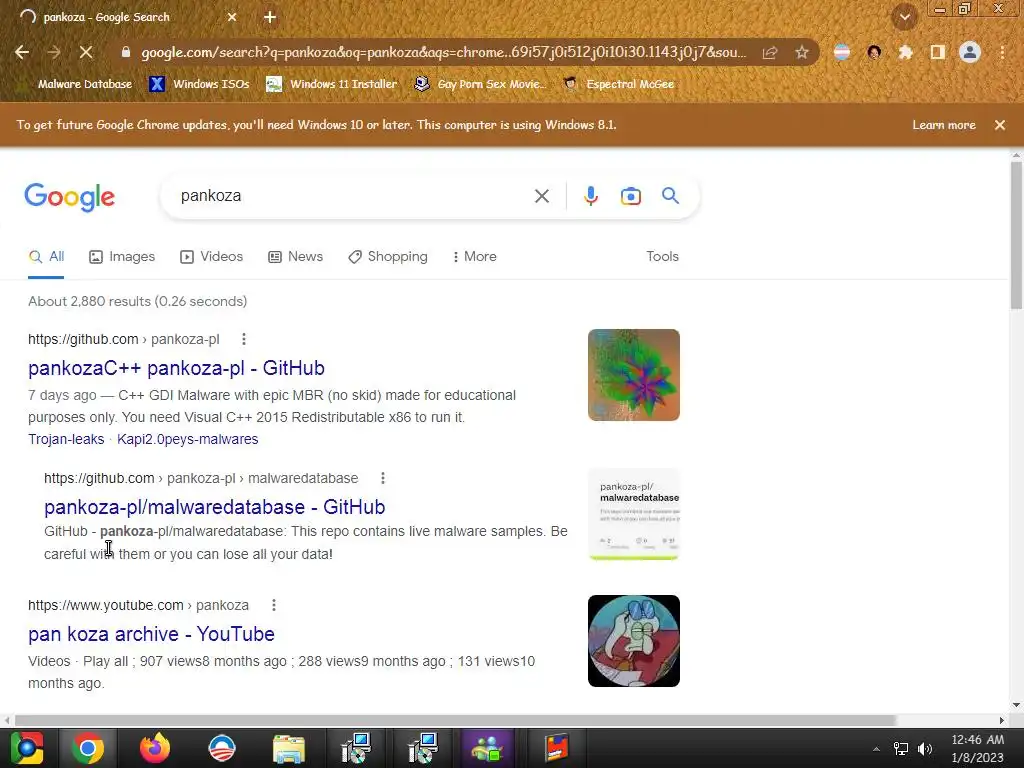Viewport: 1024px width, 768px height.
Task: Click the horizontal page scrollbar
Action: 455,720
